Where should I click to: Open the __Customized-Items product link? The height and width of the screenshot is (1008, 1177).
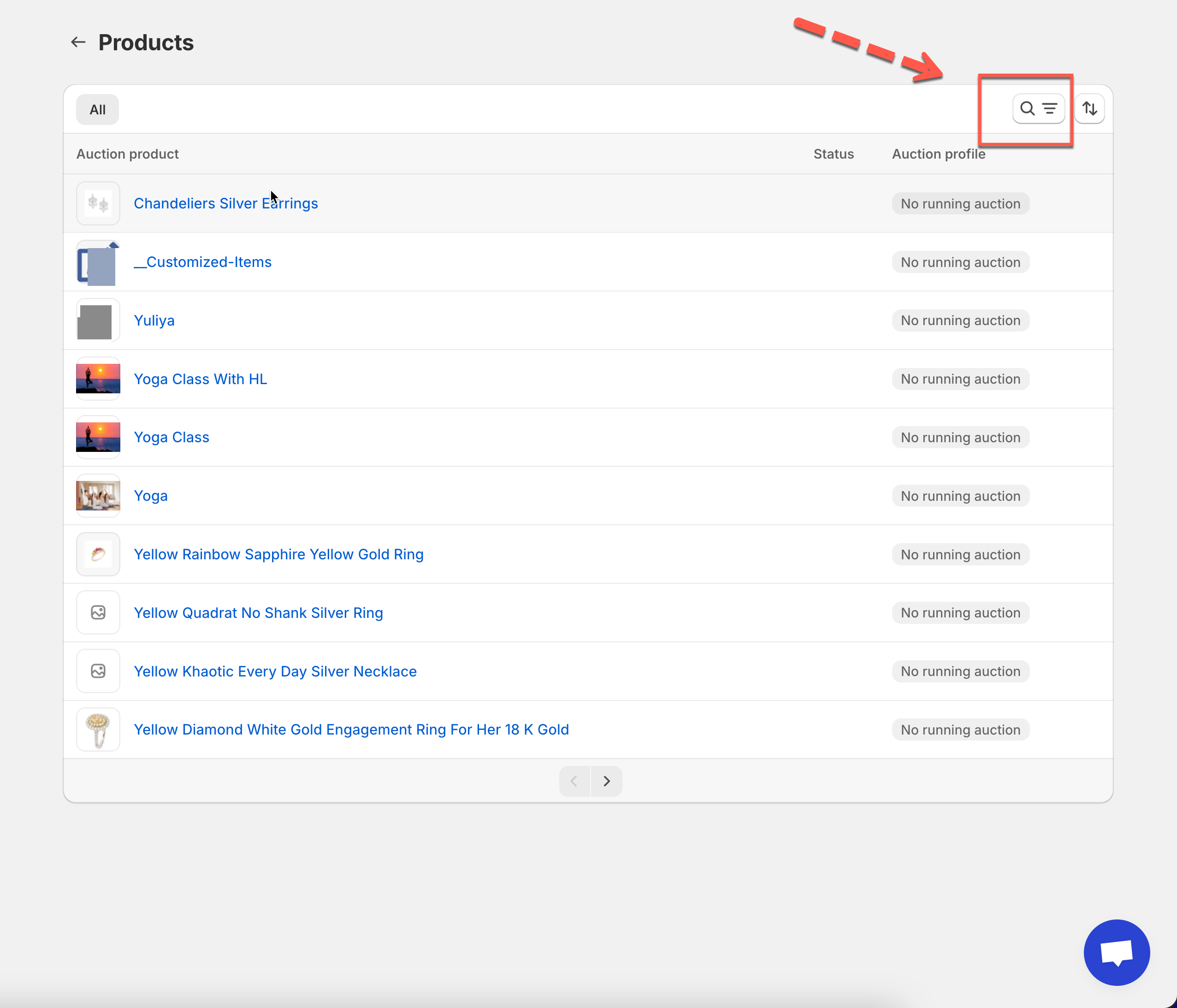pos(203,262)
